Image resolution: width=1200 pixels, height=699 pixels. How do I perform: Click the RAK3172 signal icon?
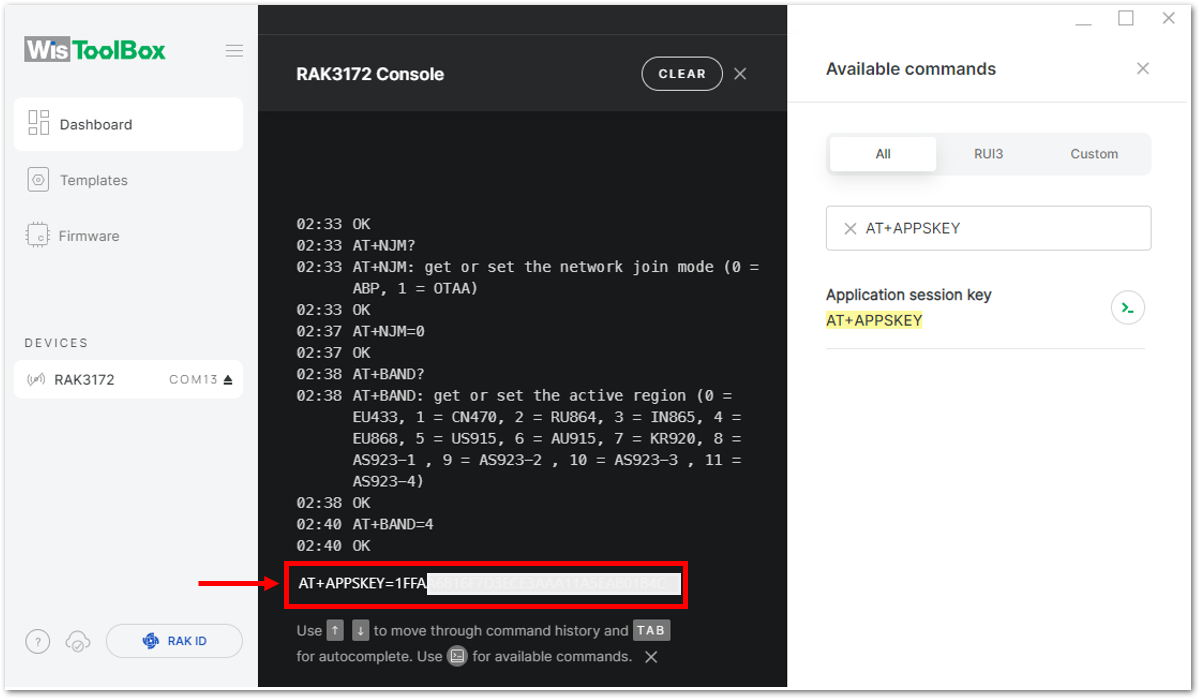tap(37, 380)
